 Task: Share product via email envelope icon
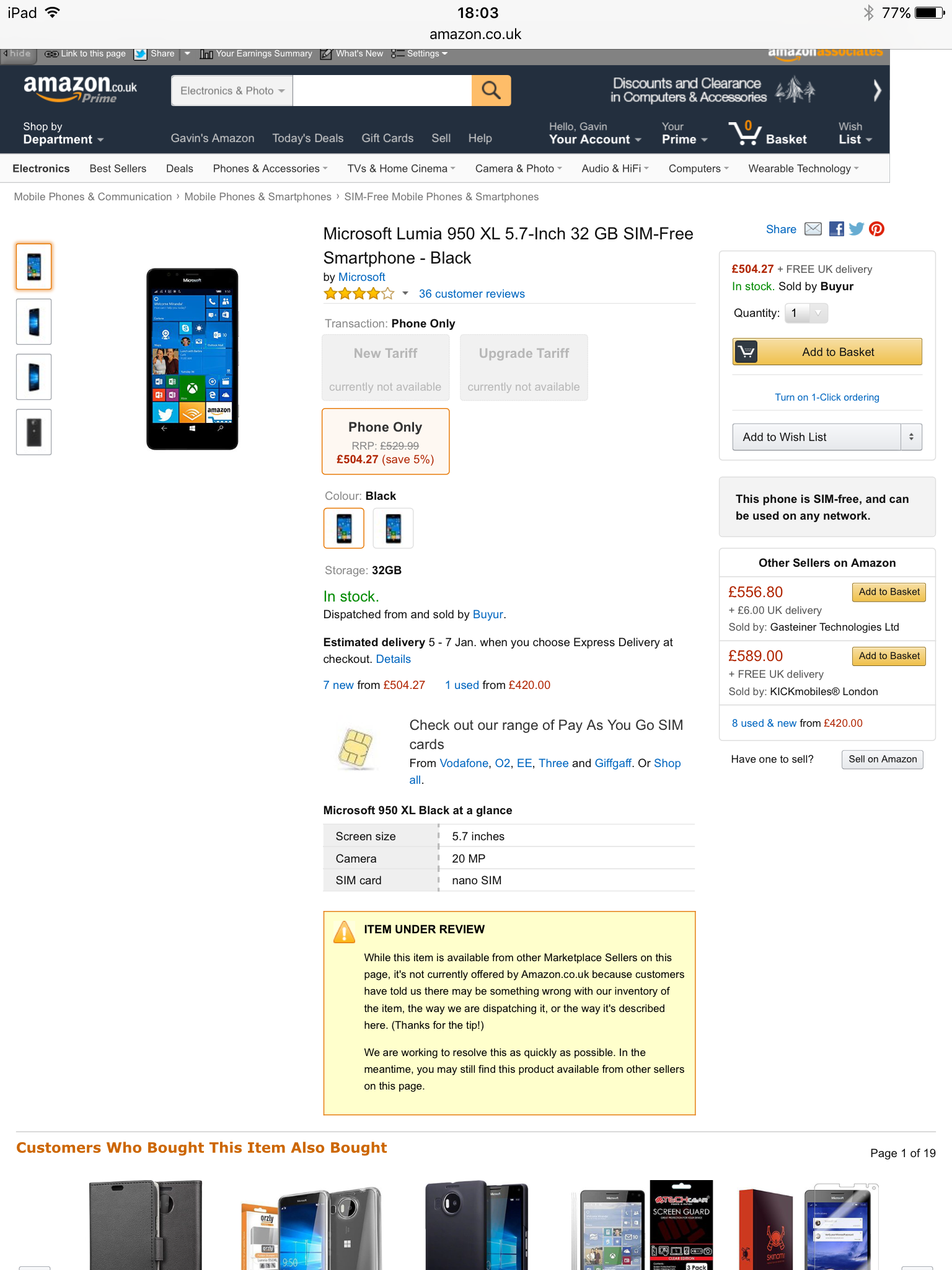(813, 229)
